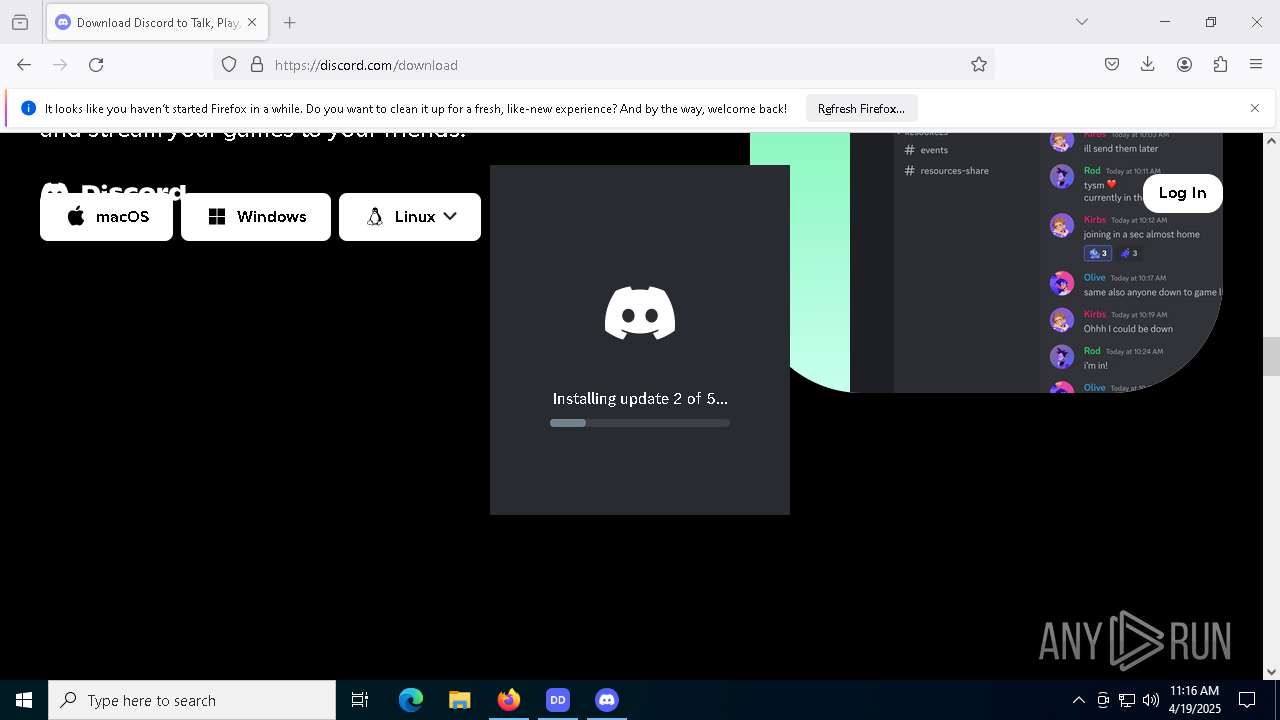The width and height of the screenshot is (1280, 720).
Task: Open the Firefox View icon at top left
Action: point(20,22)
